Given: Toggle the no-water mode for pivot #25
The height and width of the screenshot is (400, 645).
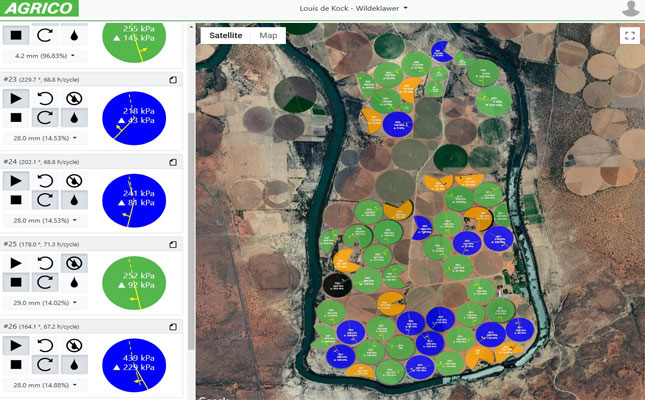Looking at the screenshot, I should [74, 263].
